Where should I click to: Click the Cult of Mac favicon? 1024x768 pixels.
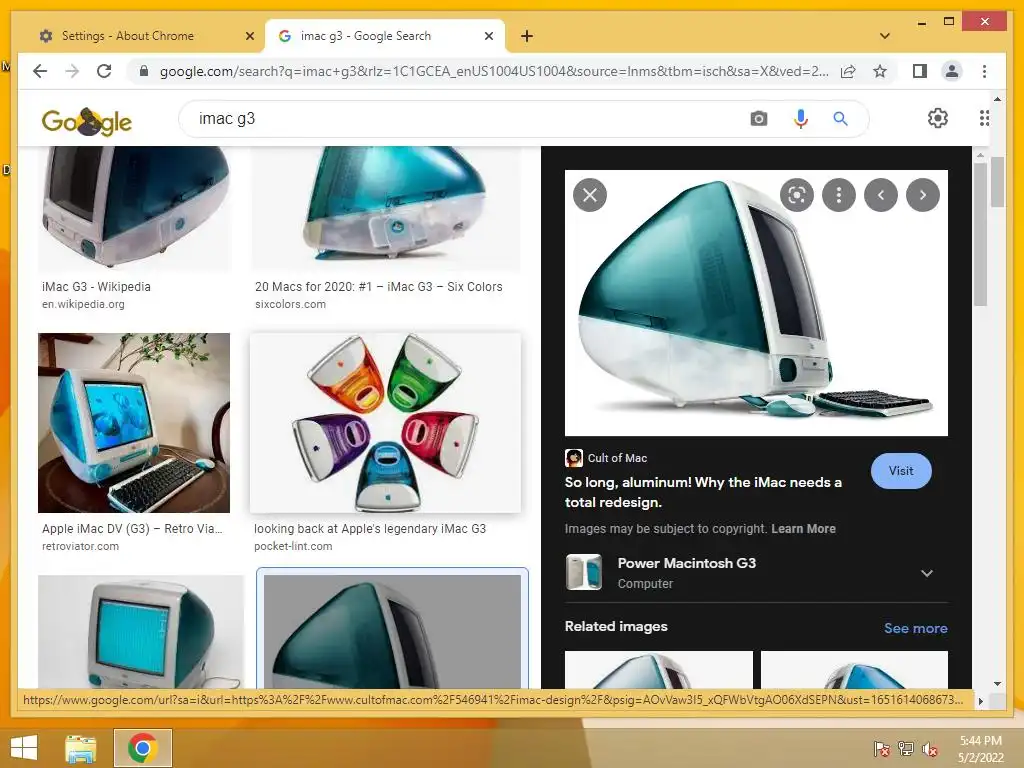(573, 458)
